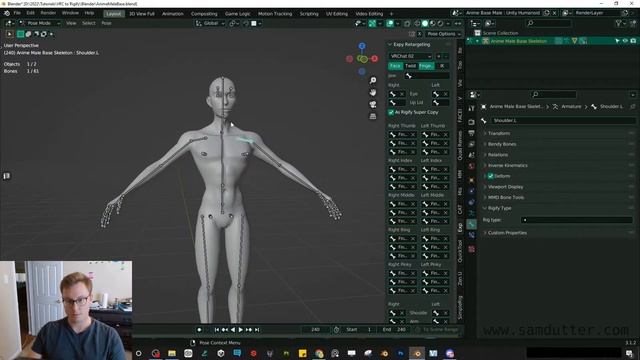This screenshot has width=640, height=360.
Task: Toggle the Deform checkbox
Action: coord(491,176)
